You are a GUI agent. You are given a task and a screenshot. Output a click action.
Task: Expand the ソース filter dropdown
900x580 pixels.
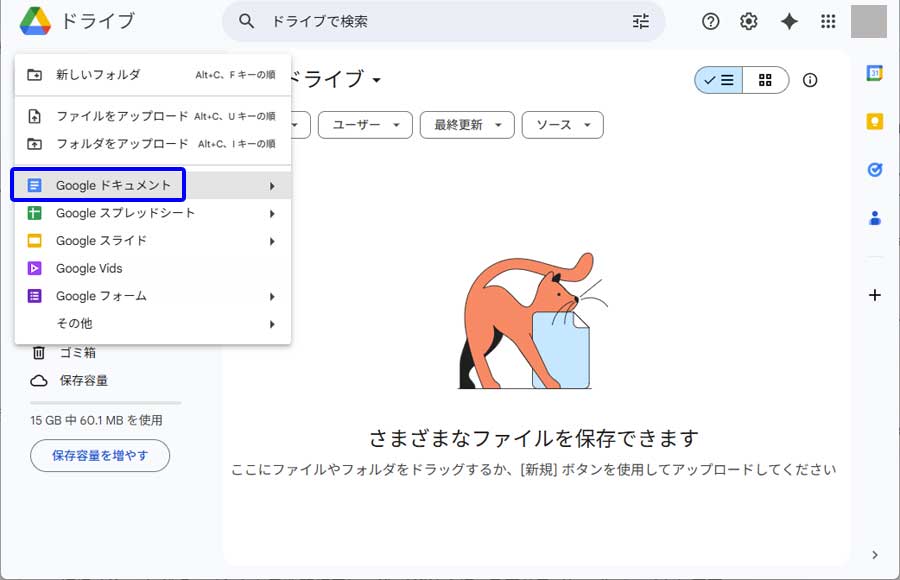coord(562,125)
